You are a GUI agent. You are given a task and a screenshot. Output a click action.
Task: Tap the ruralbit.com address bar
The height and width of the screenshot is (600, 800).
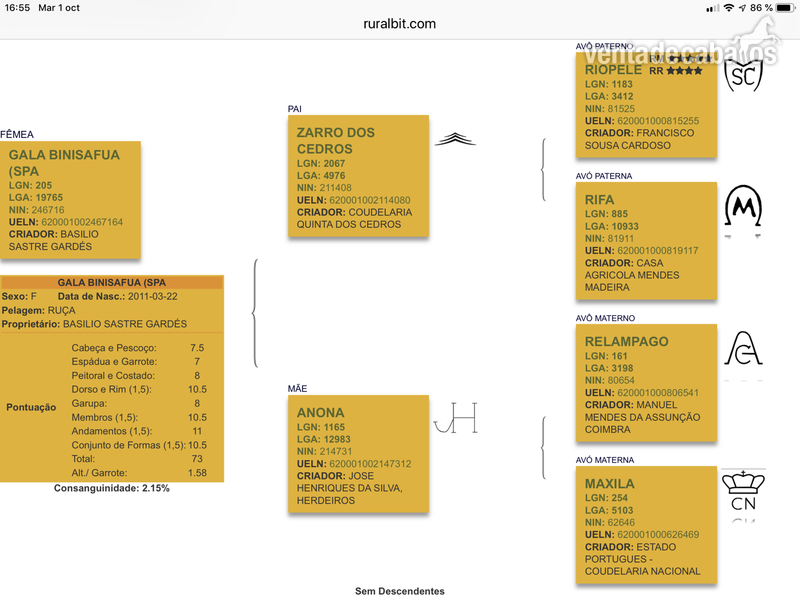pos(399,24)
